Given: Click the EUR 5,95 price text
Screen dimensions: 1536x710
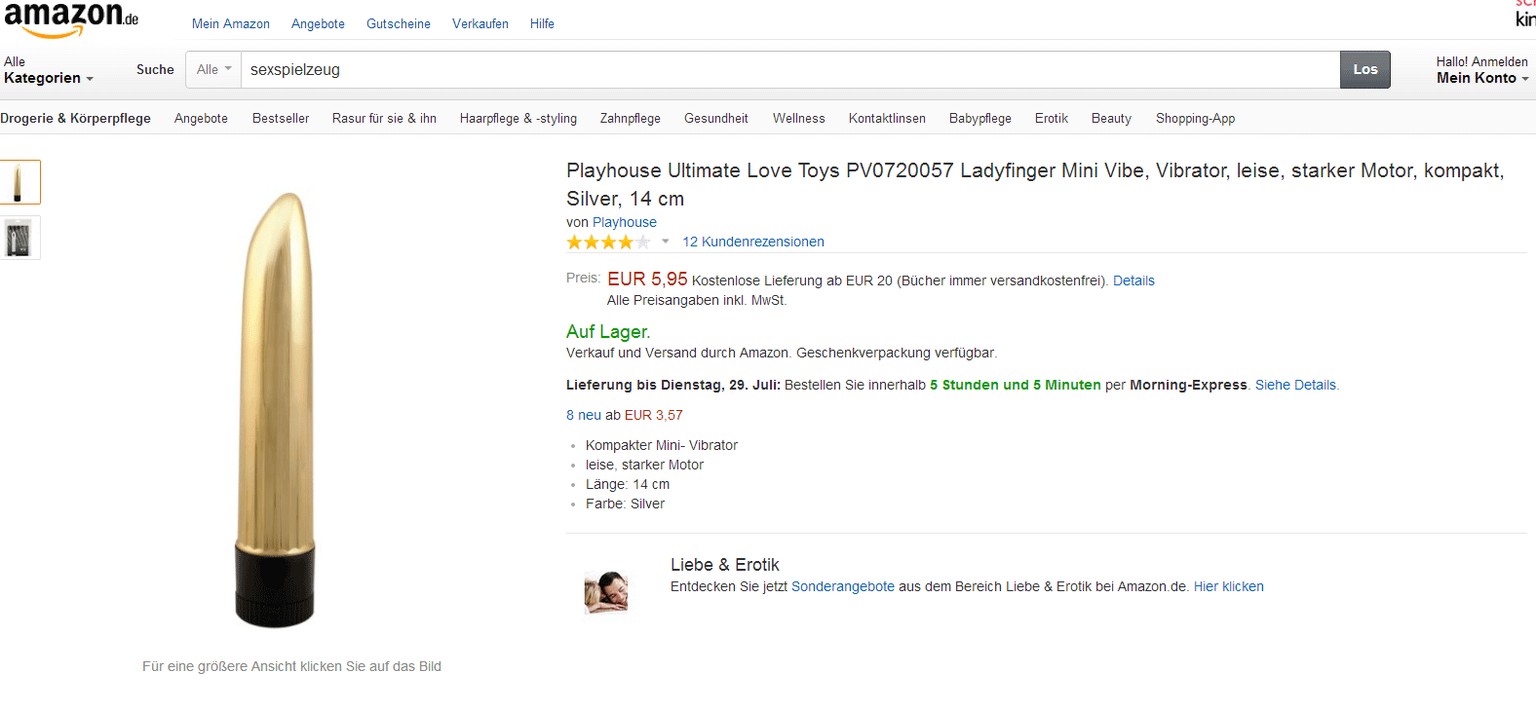Looking at the screenshot, I should point(647,279).
